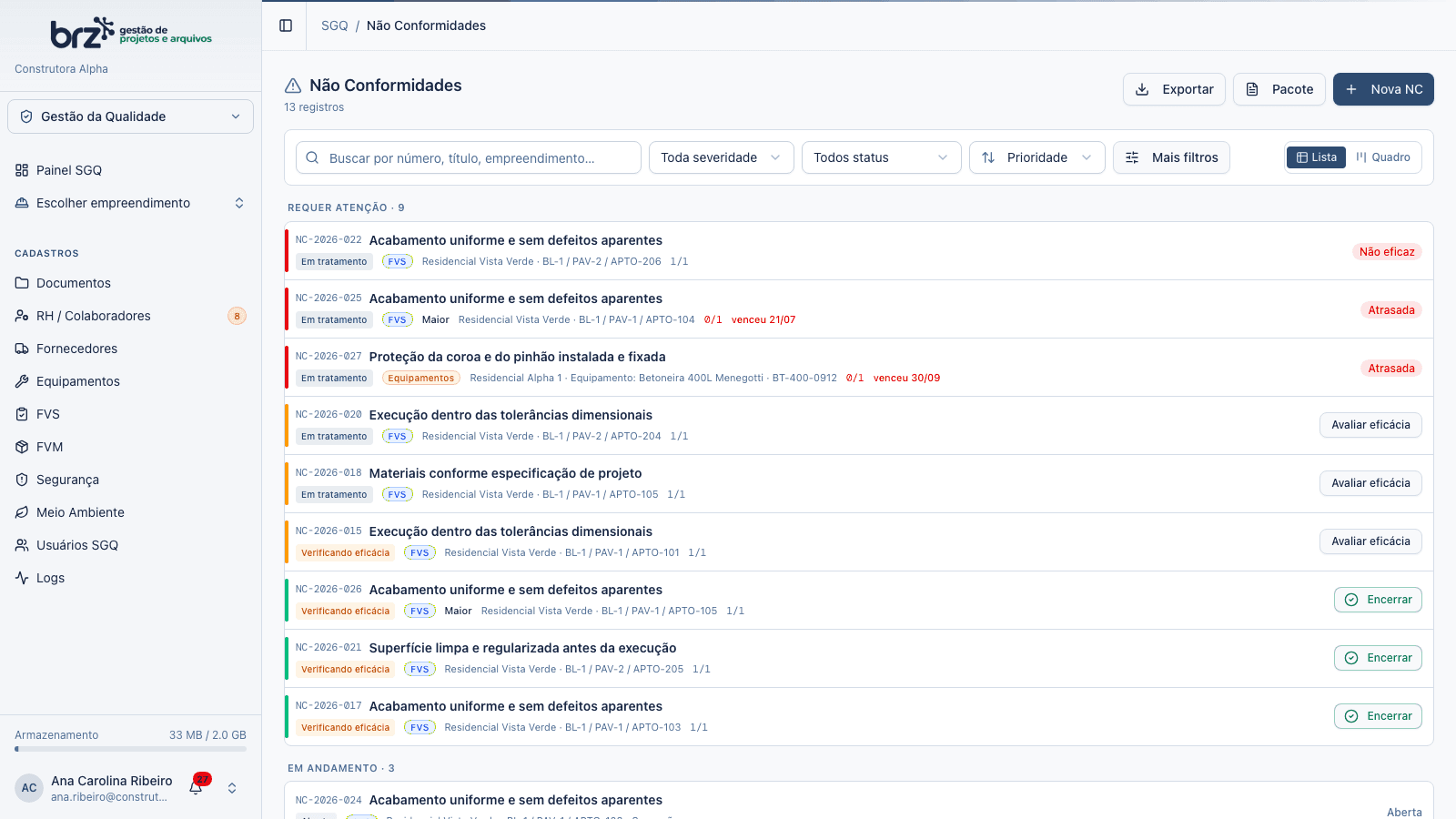Open NC-2026-022 Acabamento uniforme row
The height and width of the screenshot is (819, 1456).
(x=859, y=251)
